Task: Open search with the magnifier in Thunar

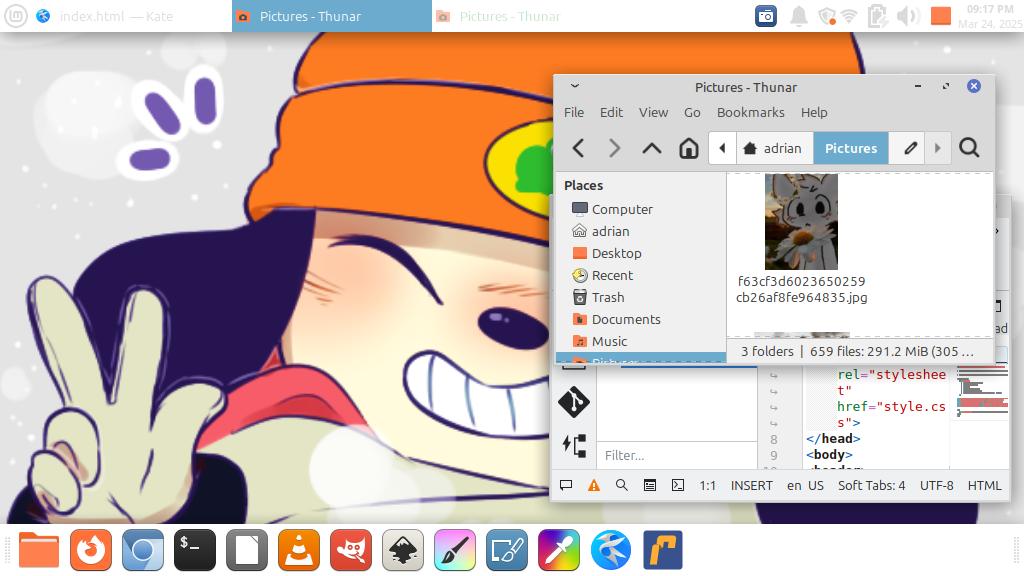Action: point(968,148)
